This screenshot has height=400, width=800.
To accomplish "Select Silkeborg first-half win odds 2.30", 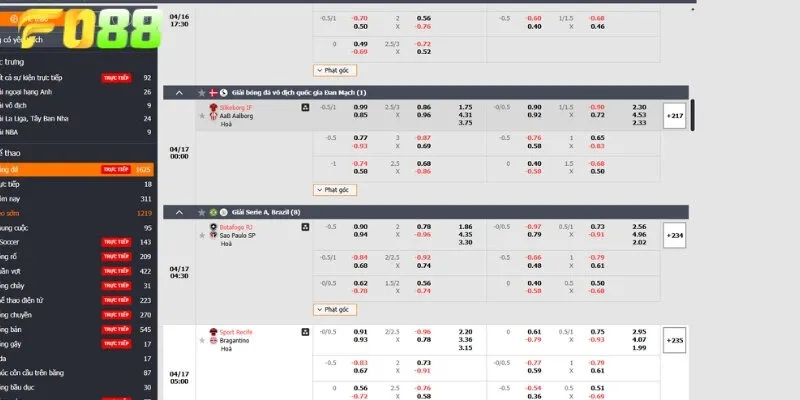I will 639,108.
